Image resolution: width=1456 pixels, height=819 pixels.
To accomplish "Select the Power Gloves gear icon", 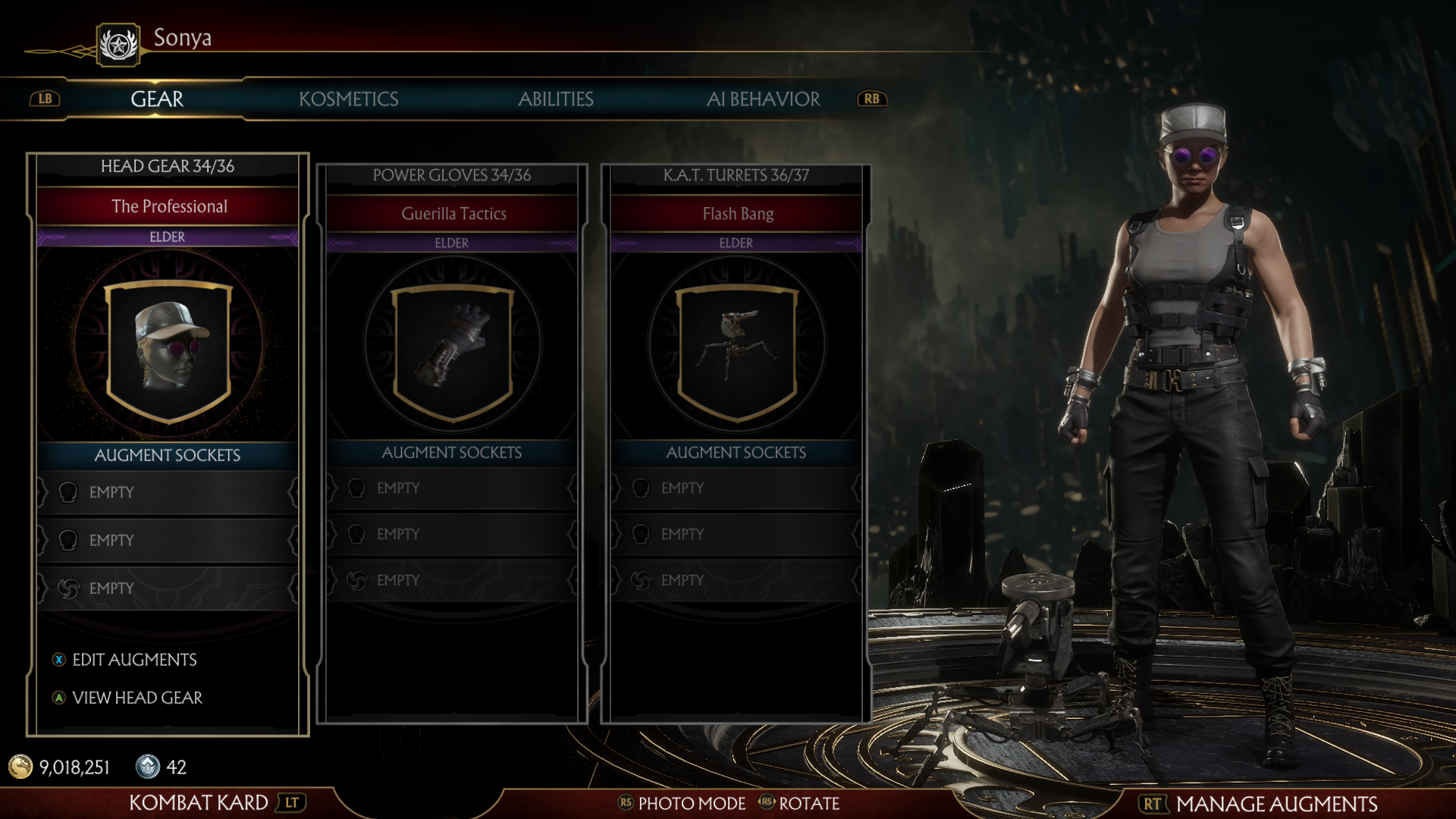I will (x=453, y=350).
